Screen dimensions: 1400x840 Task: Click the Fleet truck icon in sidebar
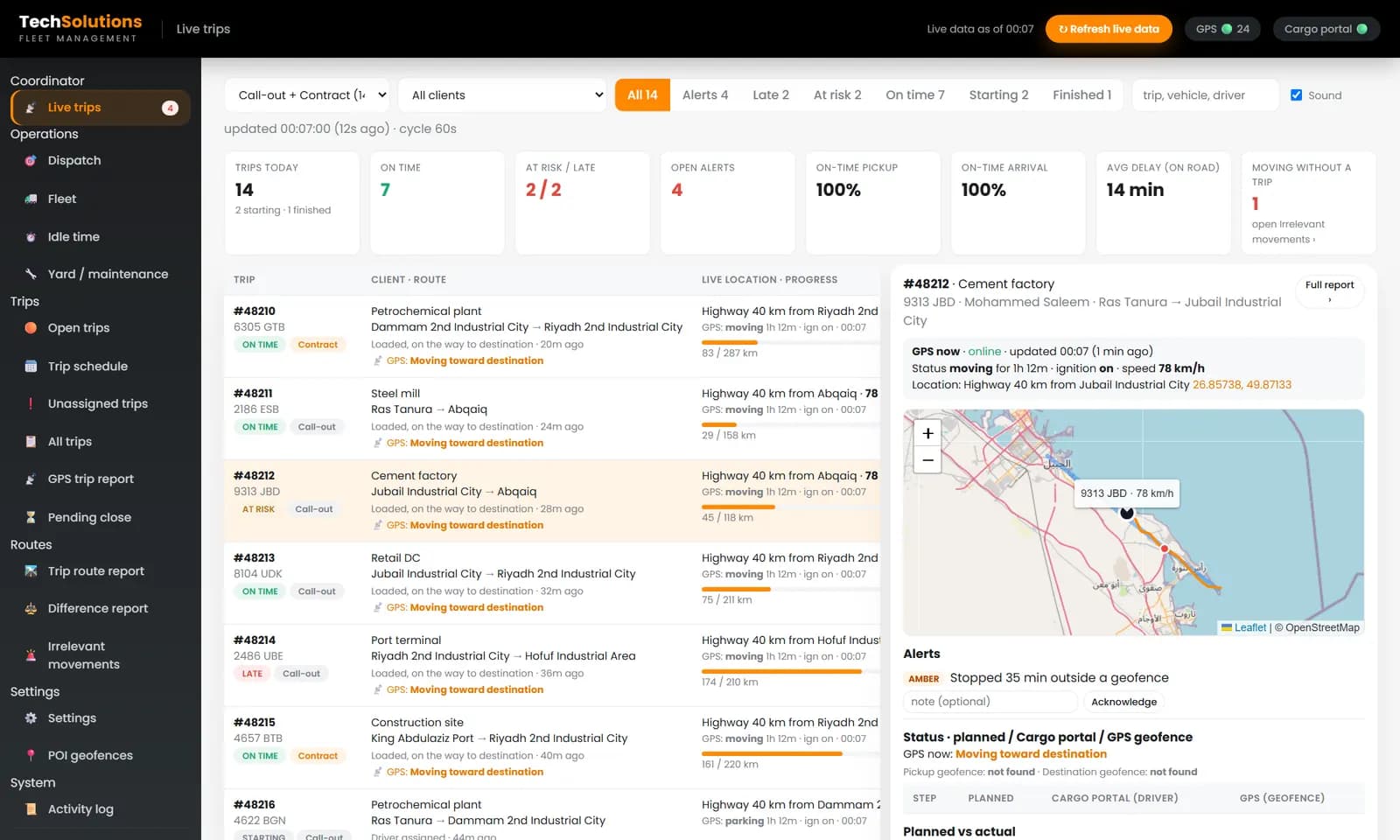click(x=31, y=199)
